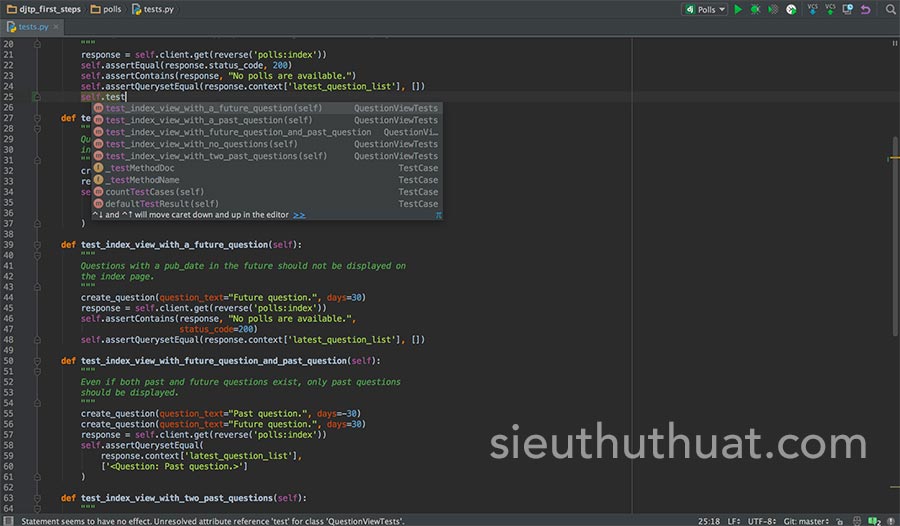The height and width of the screenshot is (526, 900).
Task: Click the polls folder breadcrumb
Action: point(106,9)
